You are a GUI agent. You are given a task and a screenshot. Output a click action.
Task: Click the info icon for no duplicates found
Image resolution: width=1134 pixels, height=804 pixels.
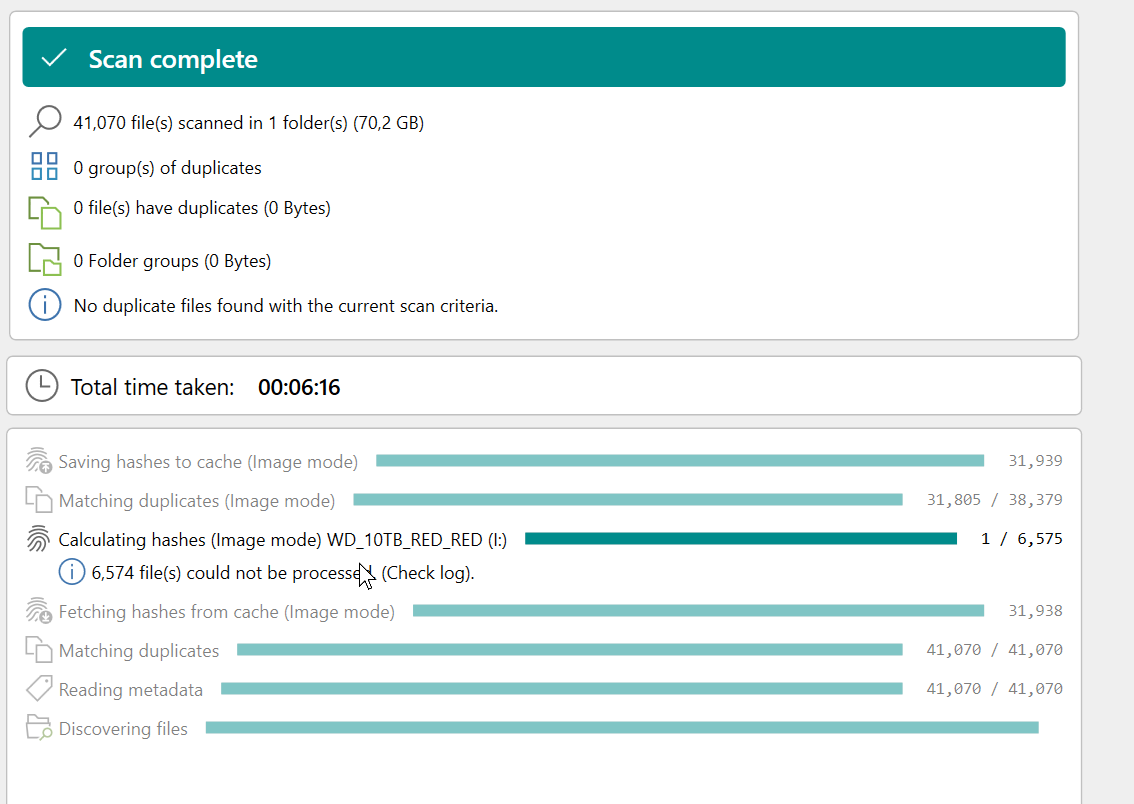[45, 305]
